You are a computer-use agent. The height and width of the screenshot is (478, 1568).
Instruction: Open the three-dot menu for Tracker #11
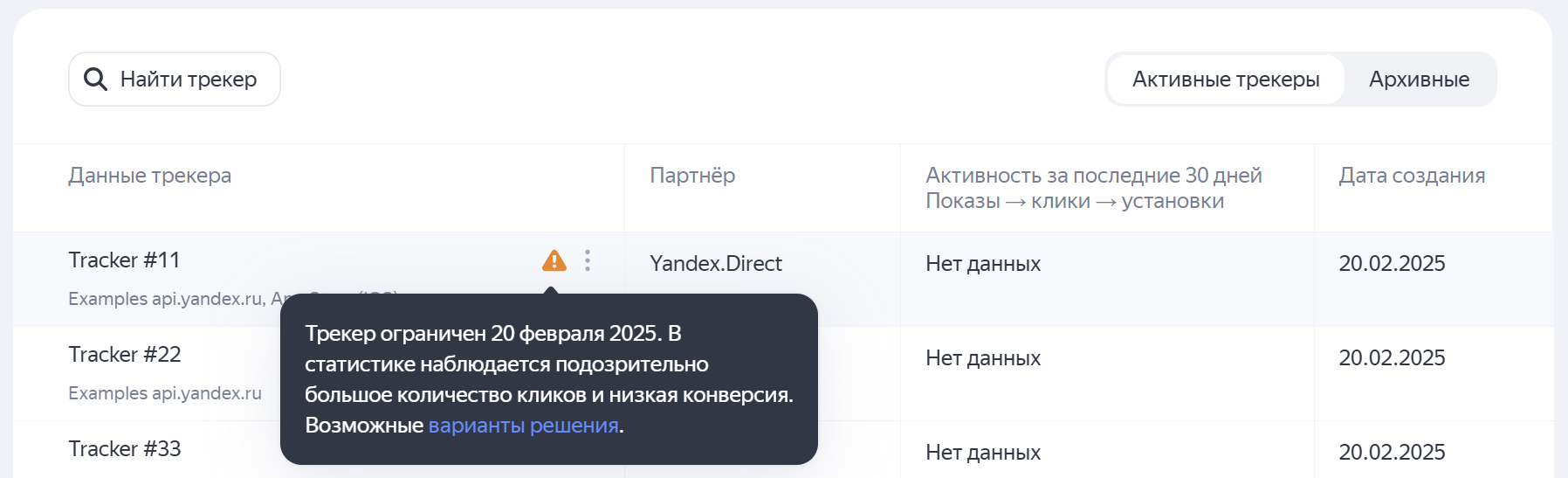pos(588,260)
